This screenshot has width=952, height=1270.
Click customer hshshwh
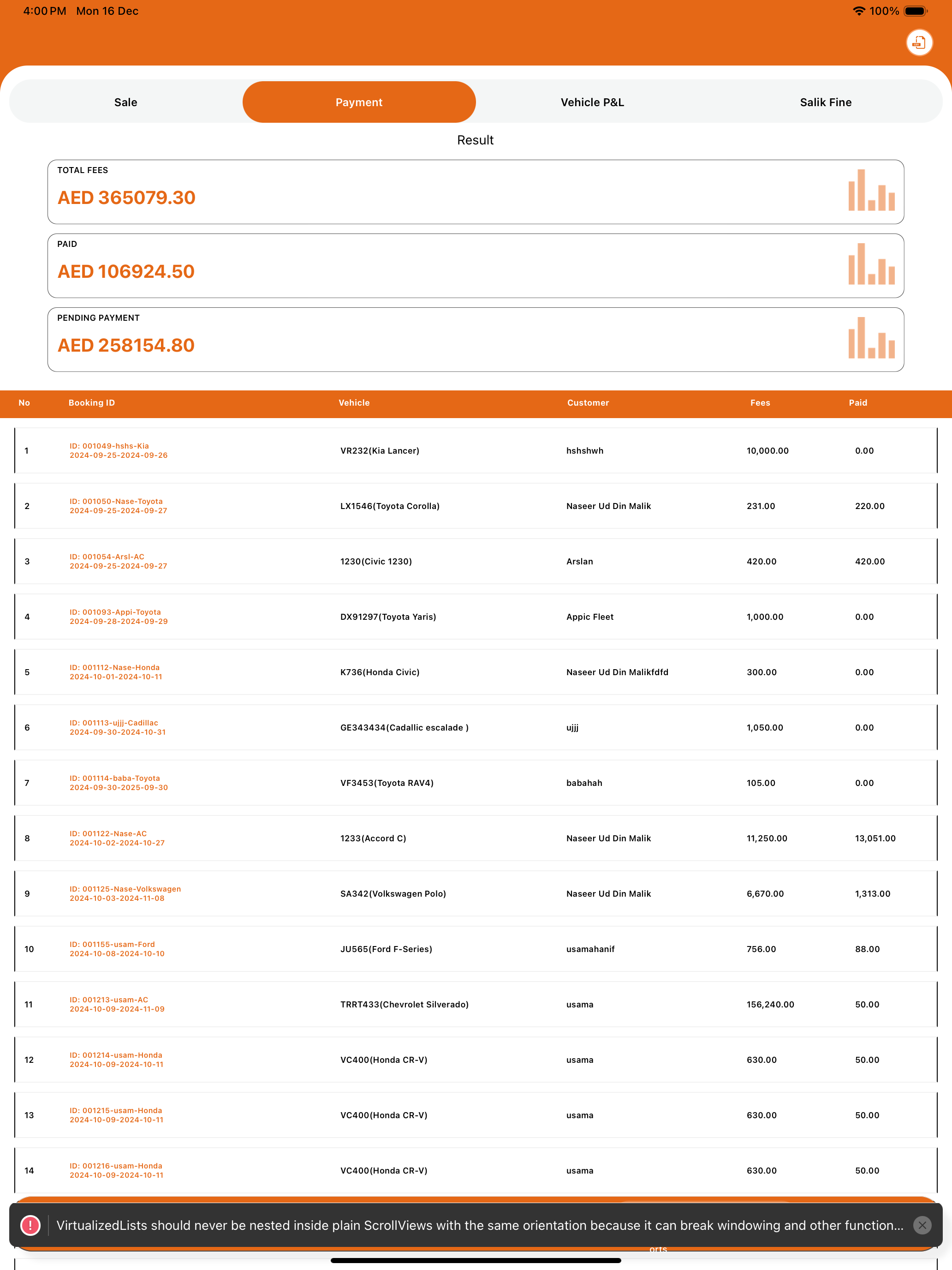[x=585, y=451]
